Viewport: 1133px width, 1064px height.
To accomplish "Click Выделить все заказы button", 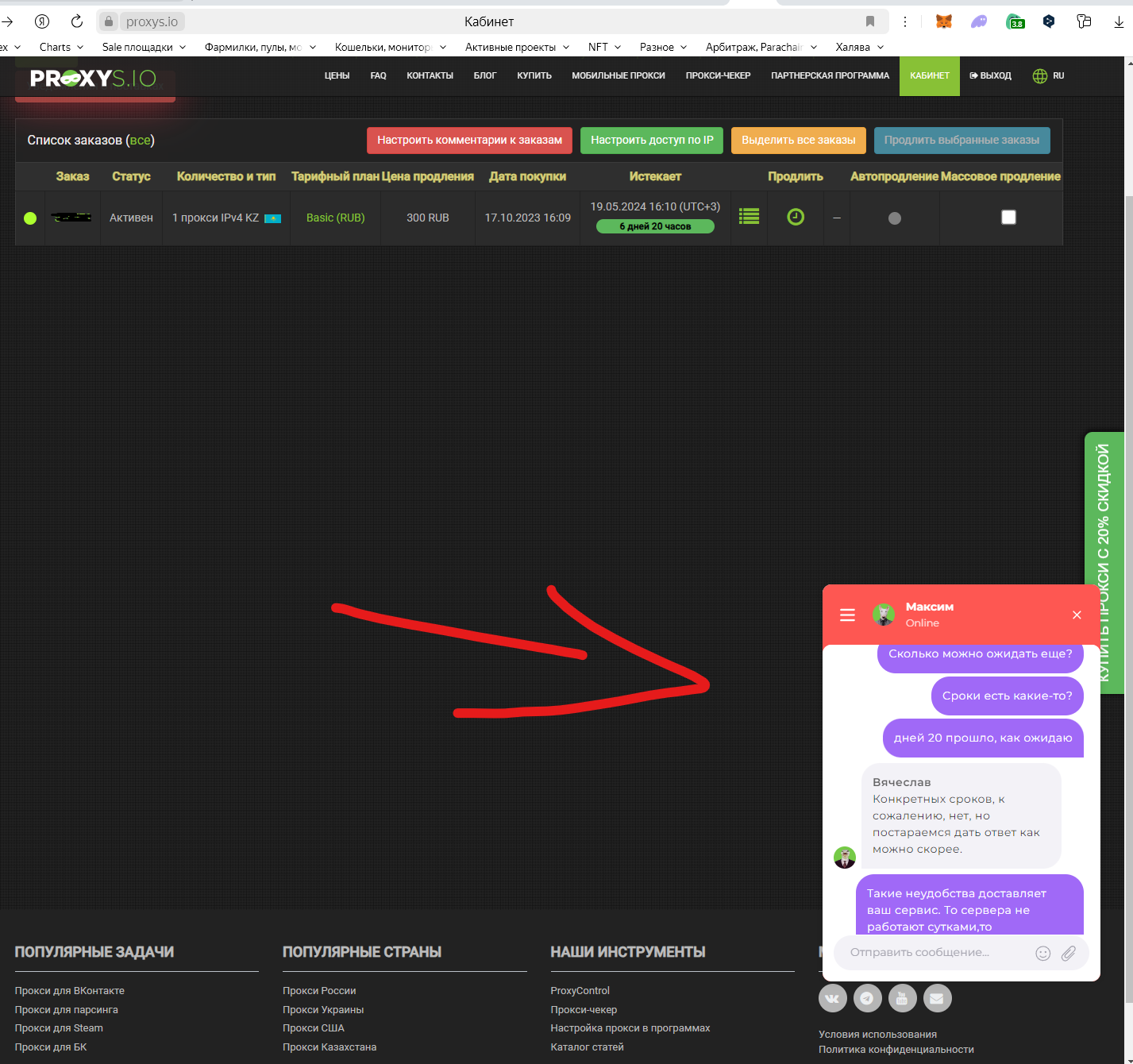I will tap(799, 141).
